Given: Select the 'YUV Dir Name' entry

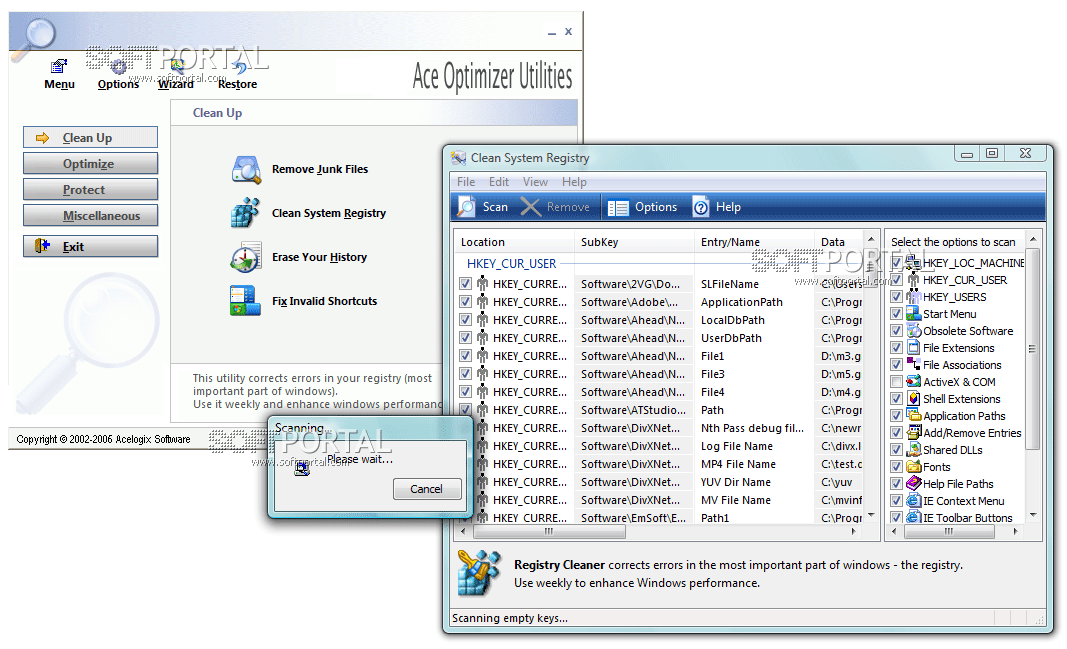Looking at the screenshot, I should (736, 482).
